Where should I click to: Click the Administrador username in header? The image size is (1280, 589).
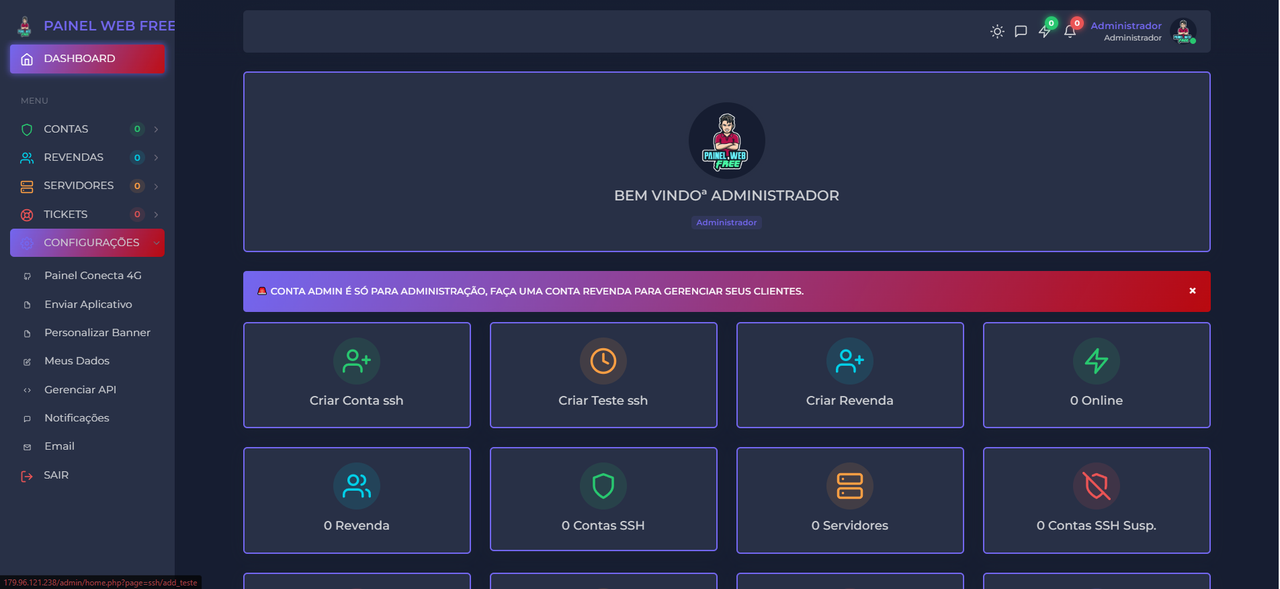click(x=1126, y=26)
